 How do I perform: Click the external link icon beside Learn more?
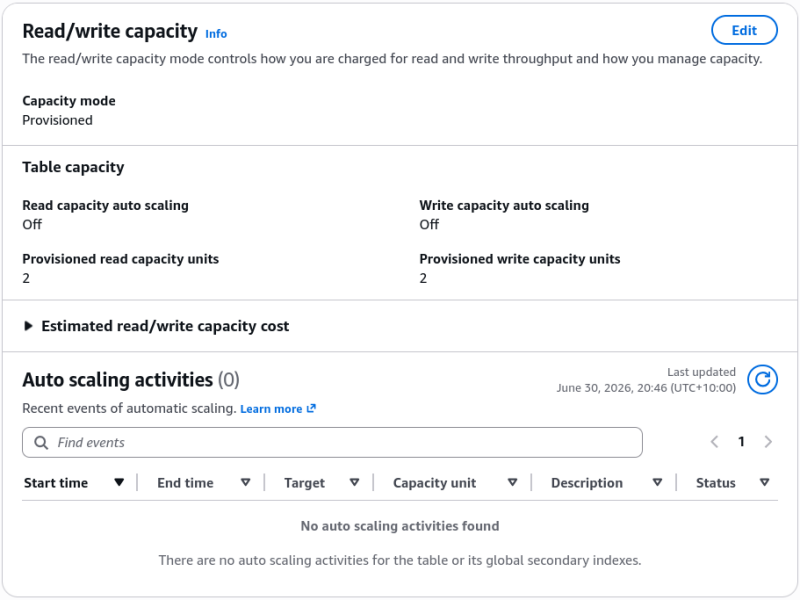(311, 408)
